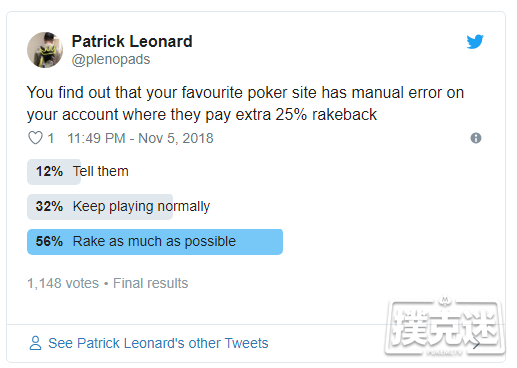Click Patrick Leonard's profile avatar
Image resolution: width=517 pixels, height=368 pixels.
tap(45, 50)
